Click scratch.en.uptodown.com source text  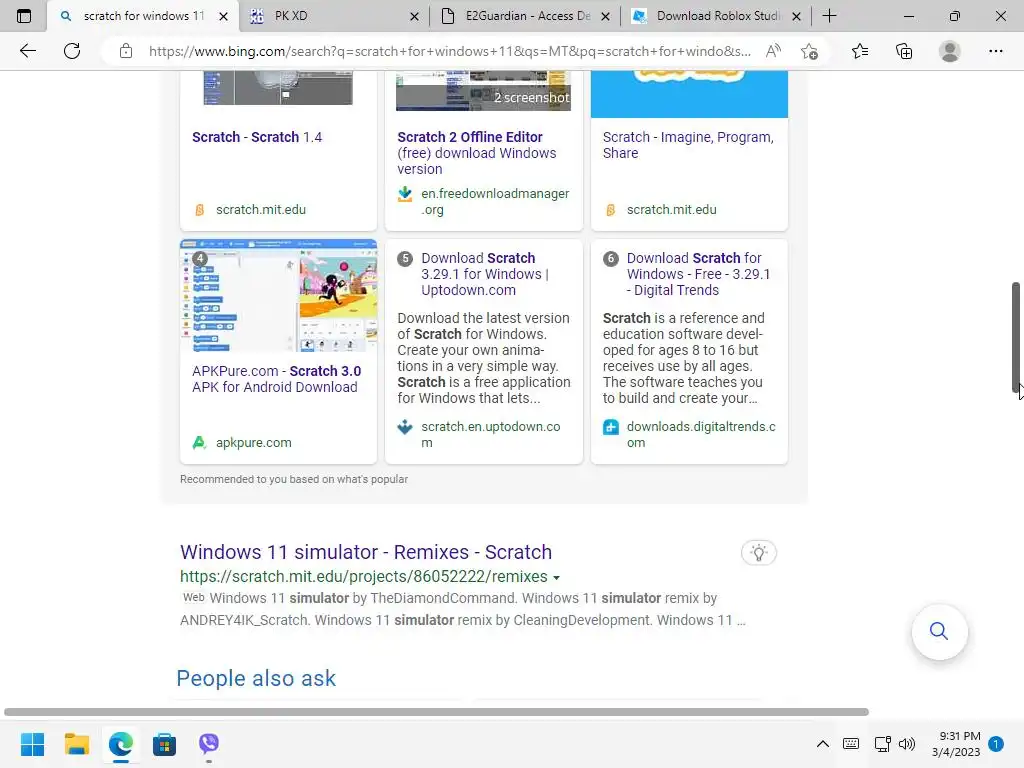(490, 434)
